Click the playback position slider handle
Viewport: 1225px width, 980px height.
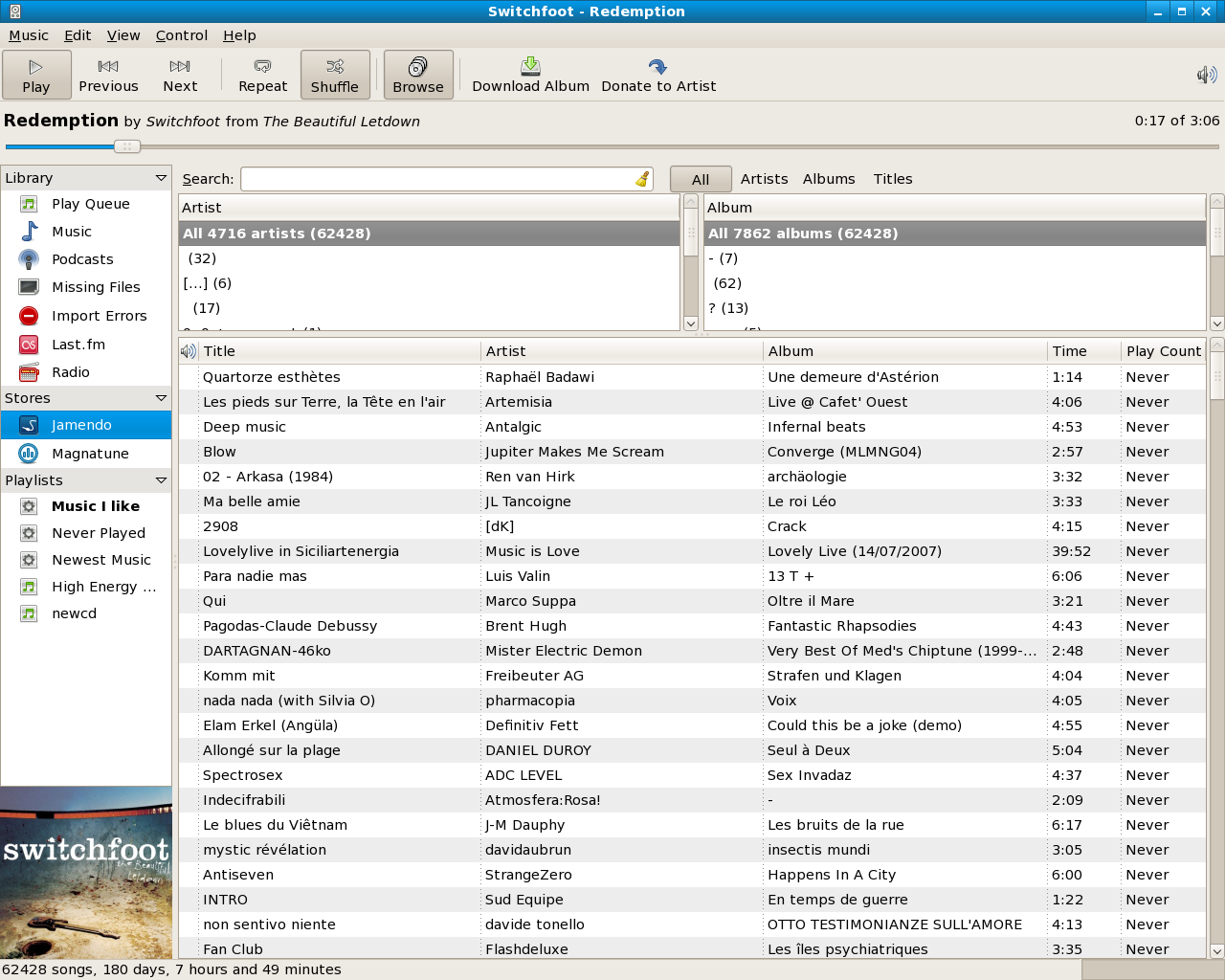tap(126, 146)
